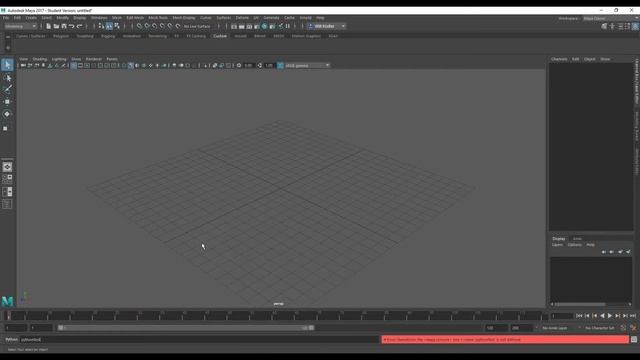
Task: Toggle viewport color management icon
Action: pyautogui.click(x=280, y=65)
